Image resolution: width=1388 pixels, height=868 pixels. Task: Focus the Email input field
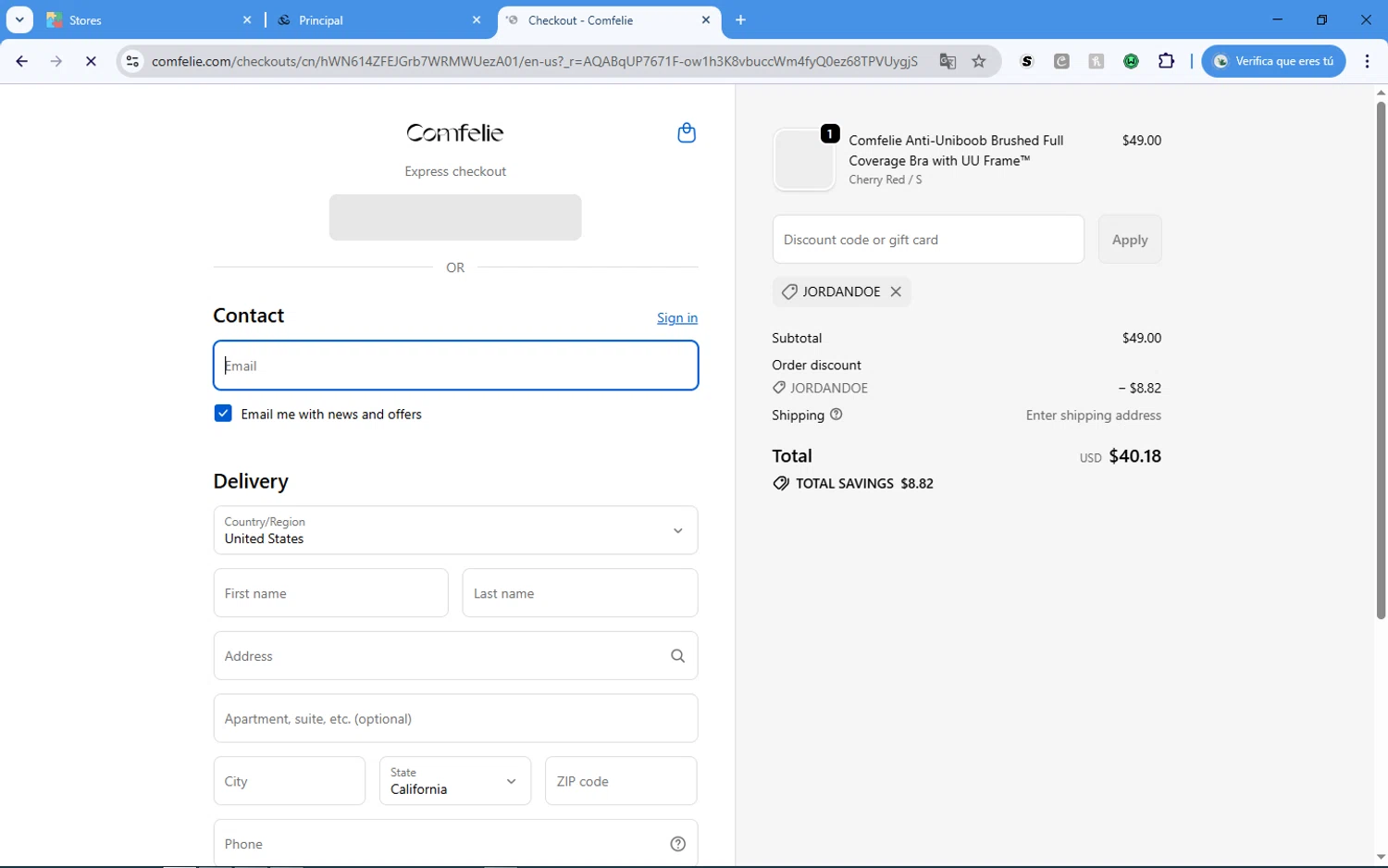coord(455,366)
